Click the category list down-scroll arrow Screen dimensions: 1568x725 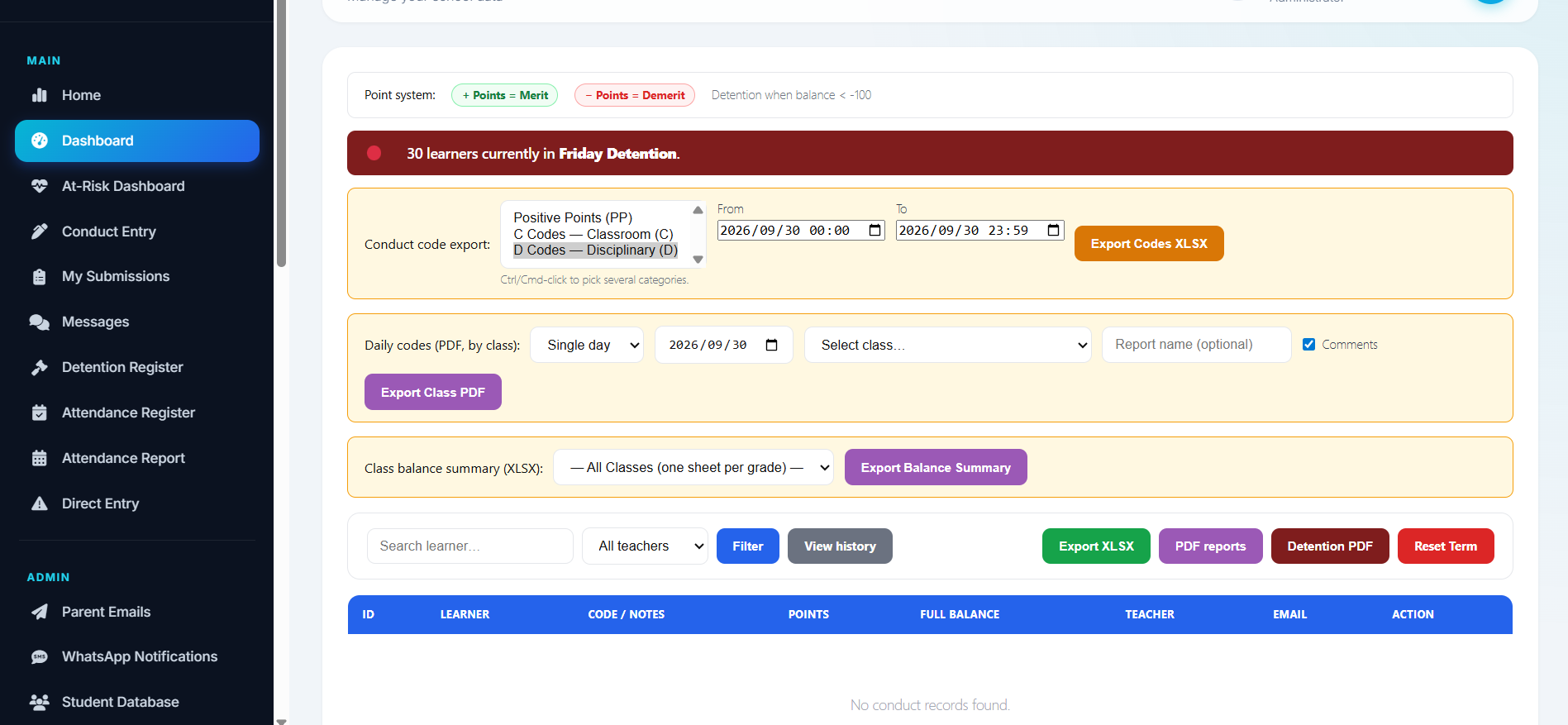tap(698, 260)
